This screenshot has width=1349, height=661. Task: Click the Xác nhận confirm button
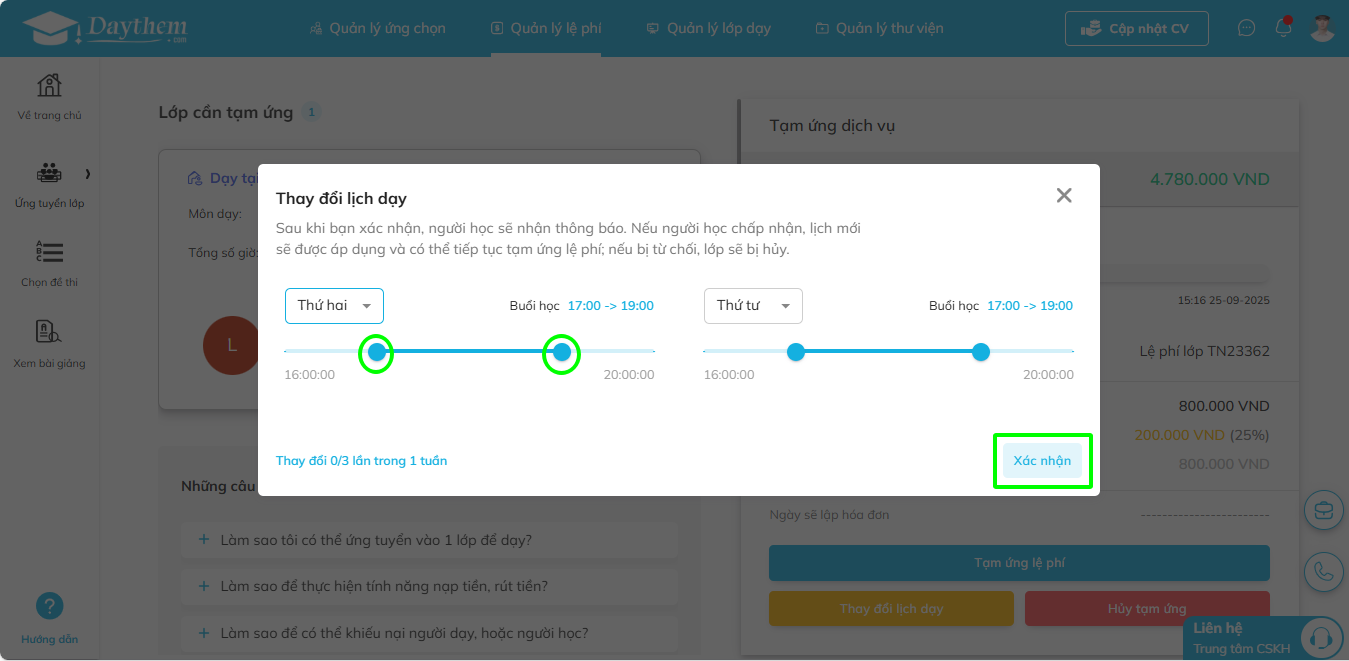coord(1042,461)
